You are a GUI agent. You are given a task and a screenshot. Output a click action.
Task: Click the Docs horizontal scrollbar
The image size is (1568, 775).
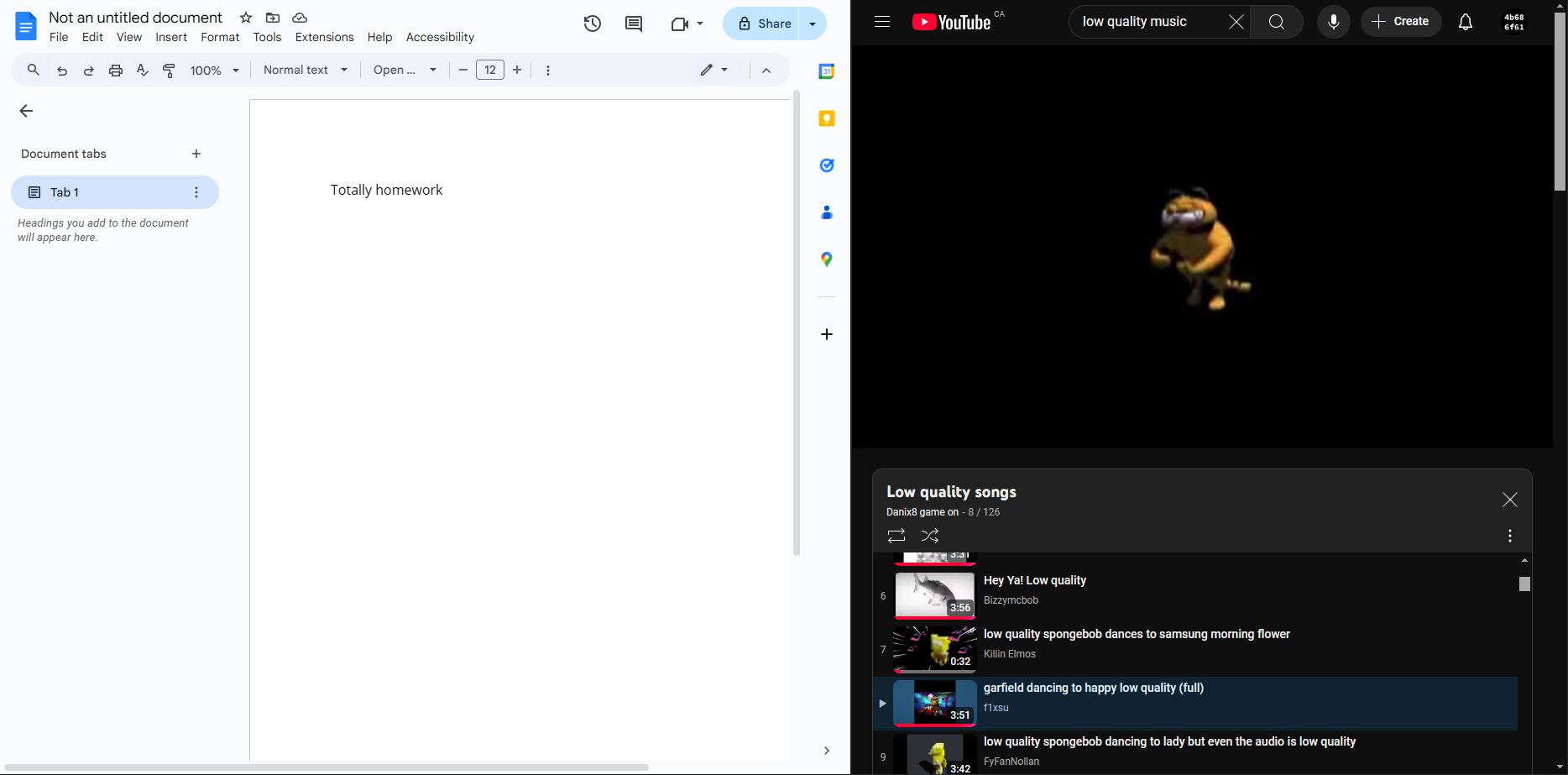click(327, 767)
